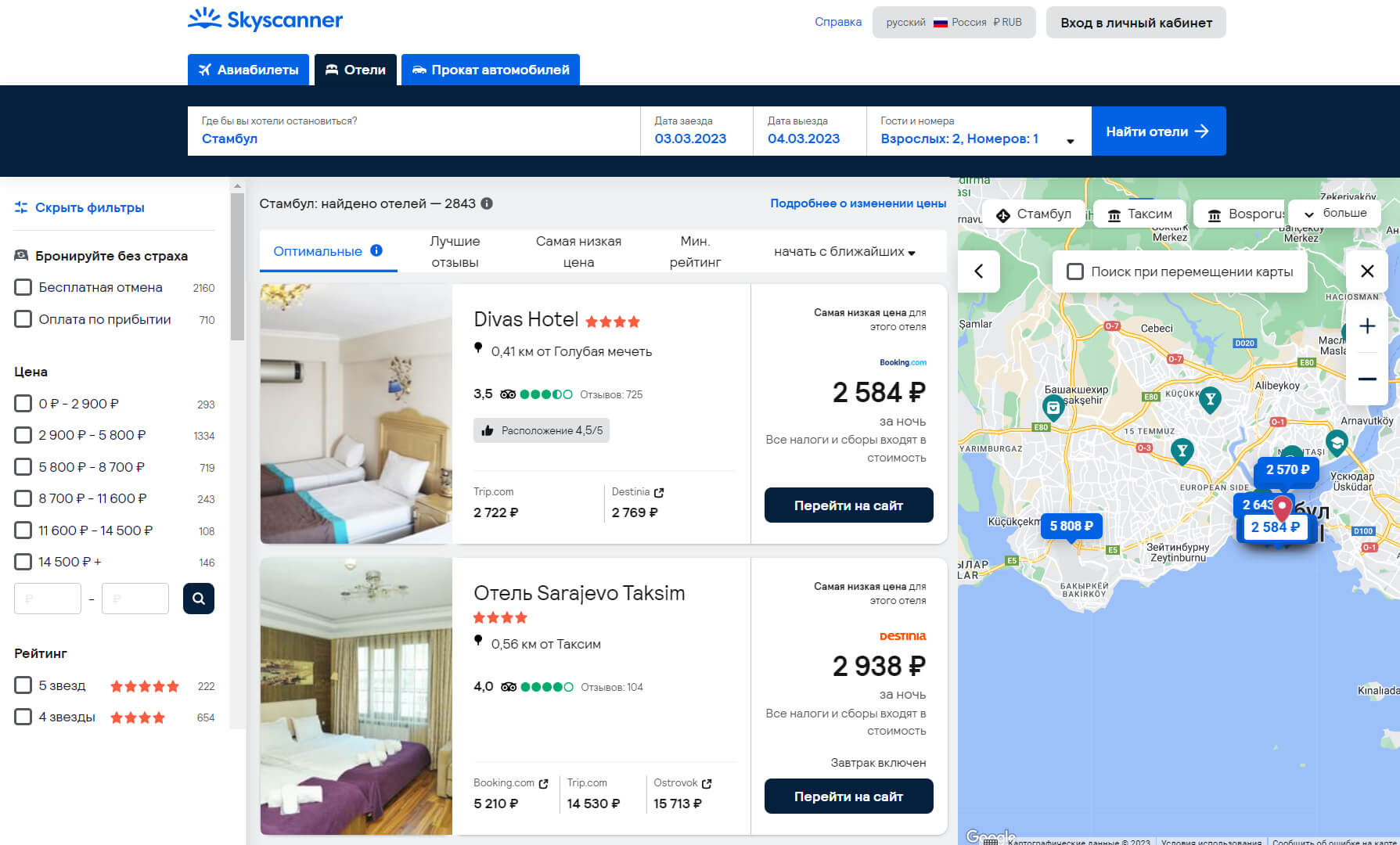This screenshot has height=845, width=1400.
Task: Change the check-out date 04.03.2023
Action: pos(810,131)
